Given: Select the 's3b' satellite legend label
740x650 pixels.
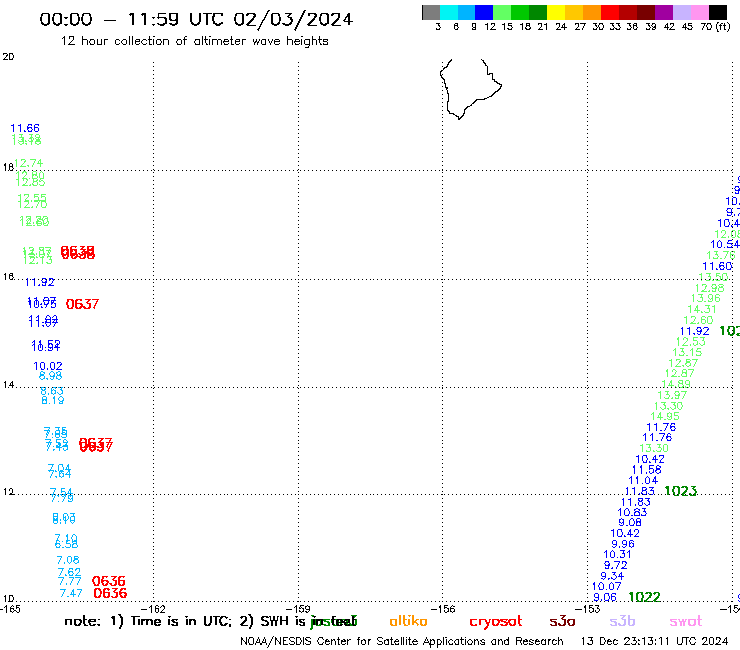Looking at the screenshot, I should pyautogui.click(x=622, y=621).
